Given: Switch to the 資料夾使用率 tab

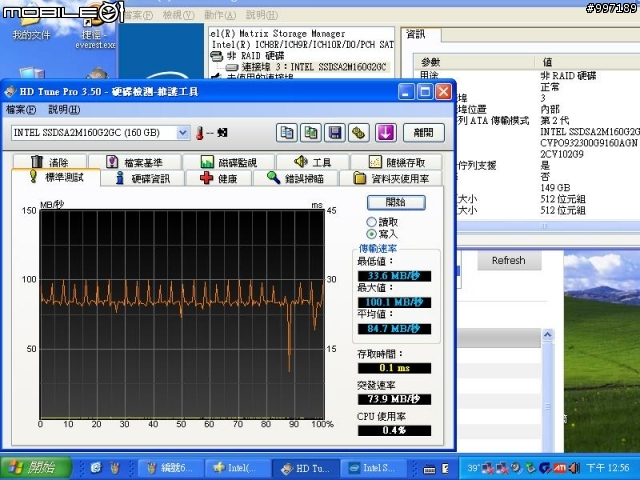Looking at the screenshot, I should coord(391,178).
